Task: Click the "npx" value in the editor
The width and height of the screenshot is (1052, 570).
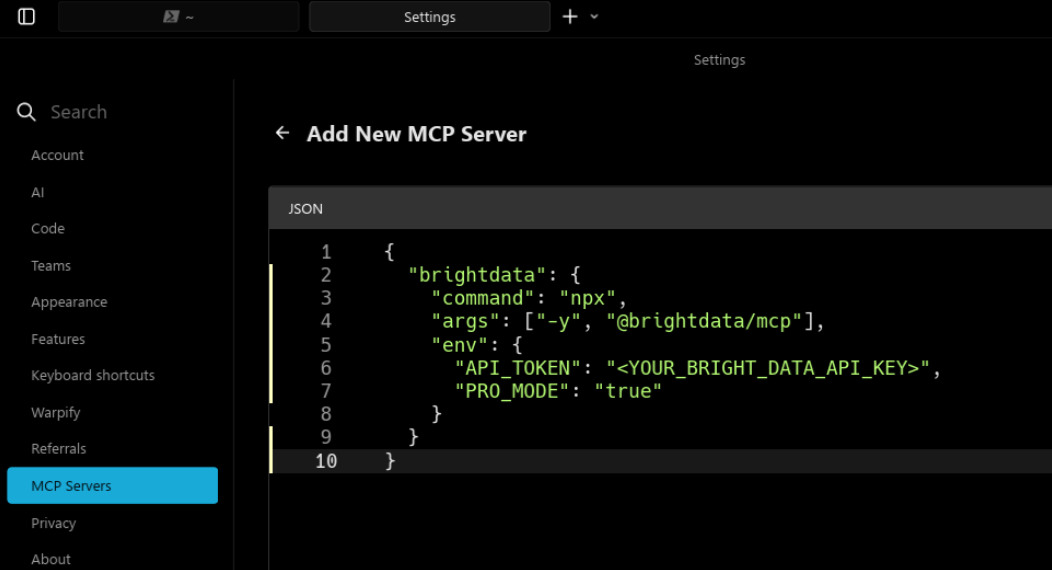Action: click(x=588, y=298)
